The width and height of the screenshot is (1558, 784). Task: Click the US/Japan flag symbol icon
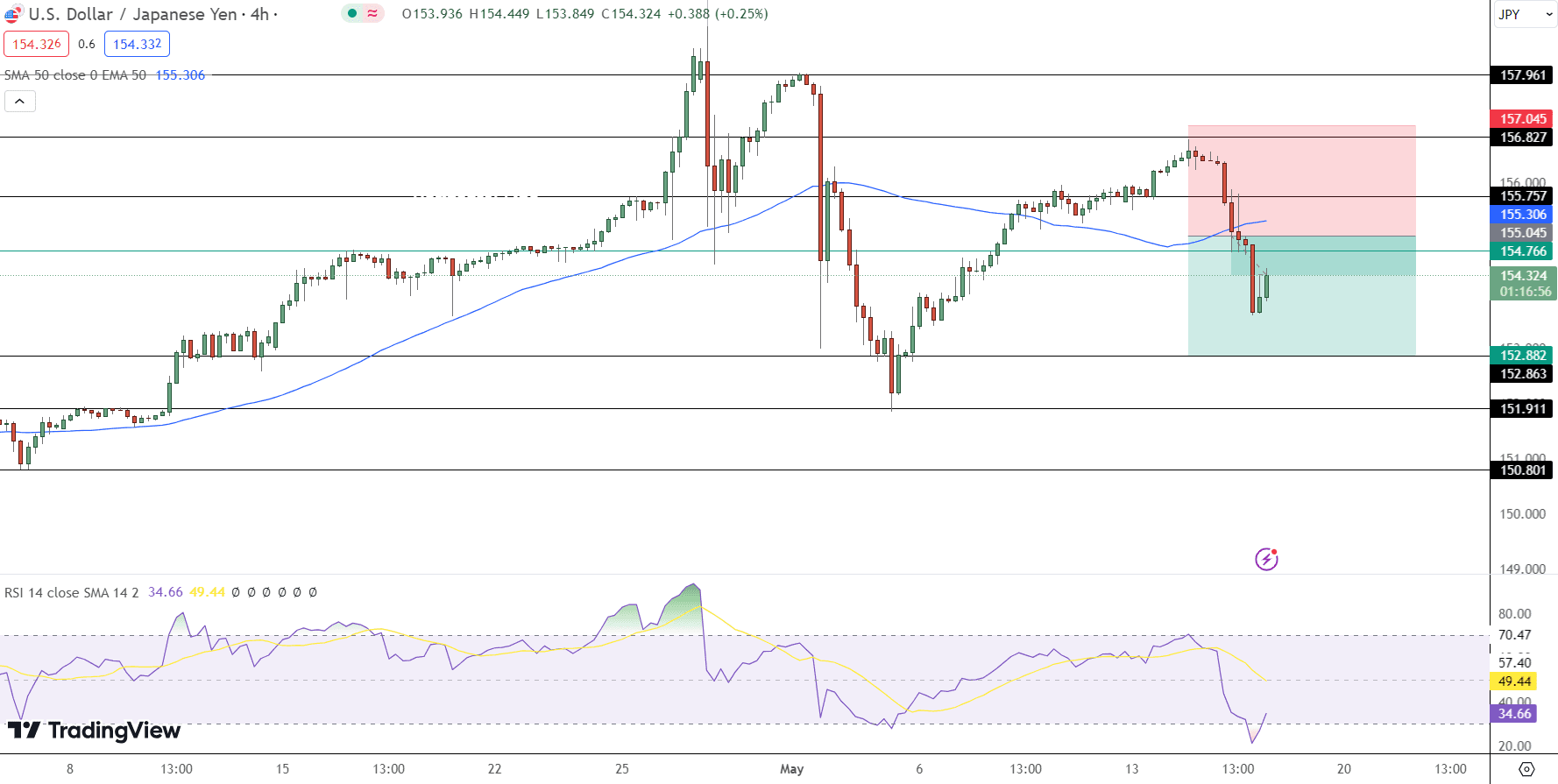click(x=12, y=14)
